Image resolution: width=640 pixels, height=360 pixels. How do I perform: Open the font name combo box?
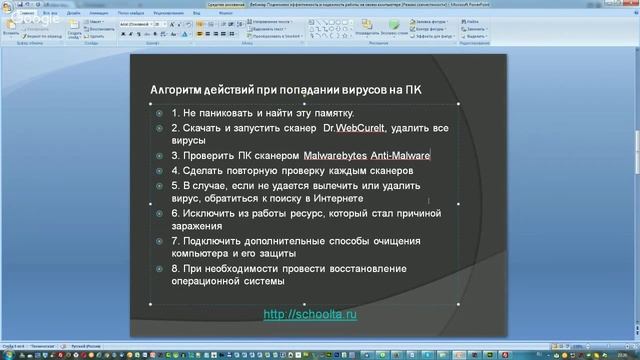(x=136, y=24)
